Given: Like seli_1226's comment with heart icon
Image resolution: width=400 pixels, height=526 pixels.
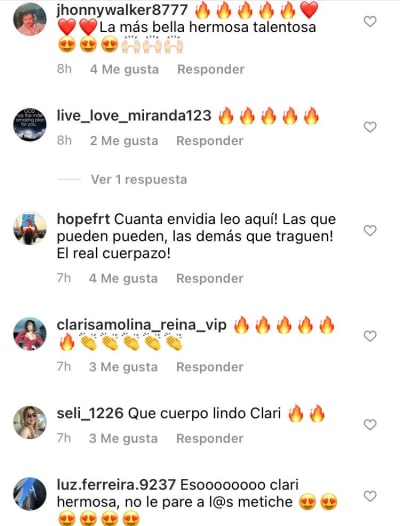Looking at the screenshot, I should tap(370, 425).
